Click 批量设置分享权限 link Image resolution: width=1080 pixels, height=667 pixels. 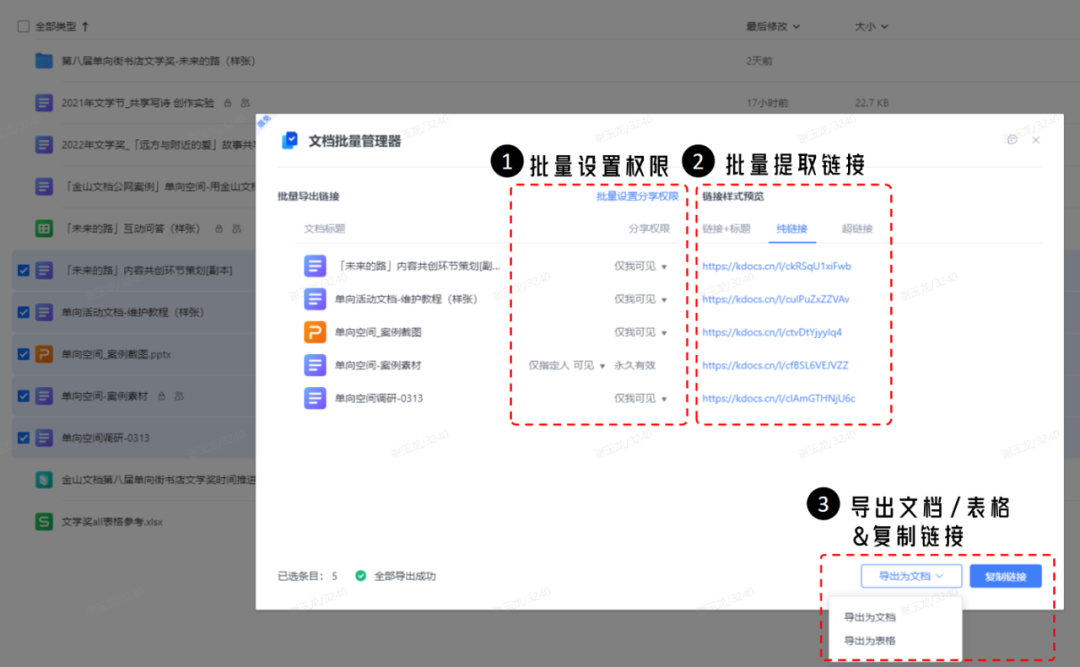[637, 196]
